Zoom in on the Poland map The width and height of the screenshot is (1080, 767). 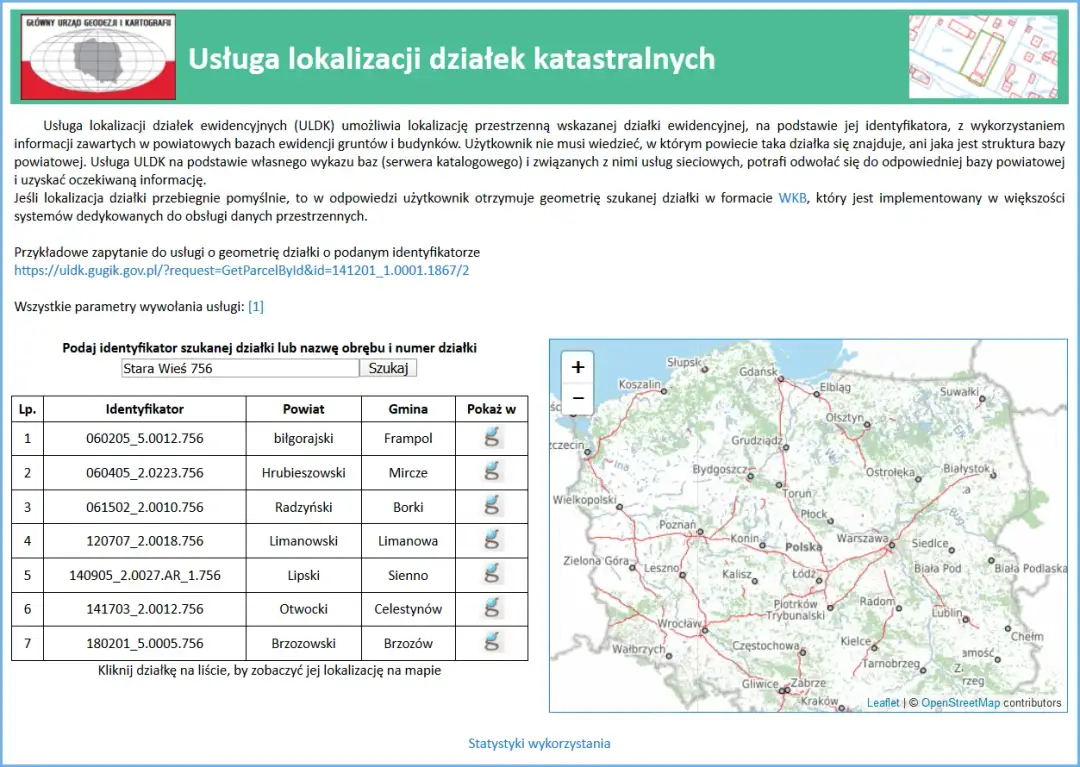pyautogui.click(x=577, y=368)
